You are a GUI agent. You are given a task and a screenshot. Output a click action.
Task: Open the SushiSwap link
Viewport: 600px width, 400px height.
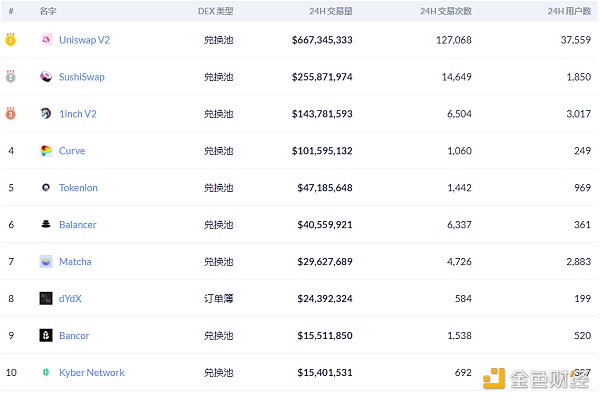81,77
